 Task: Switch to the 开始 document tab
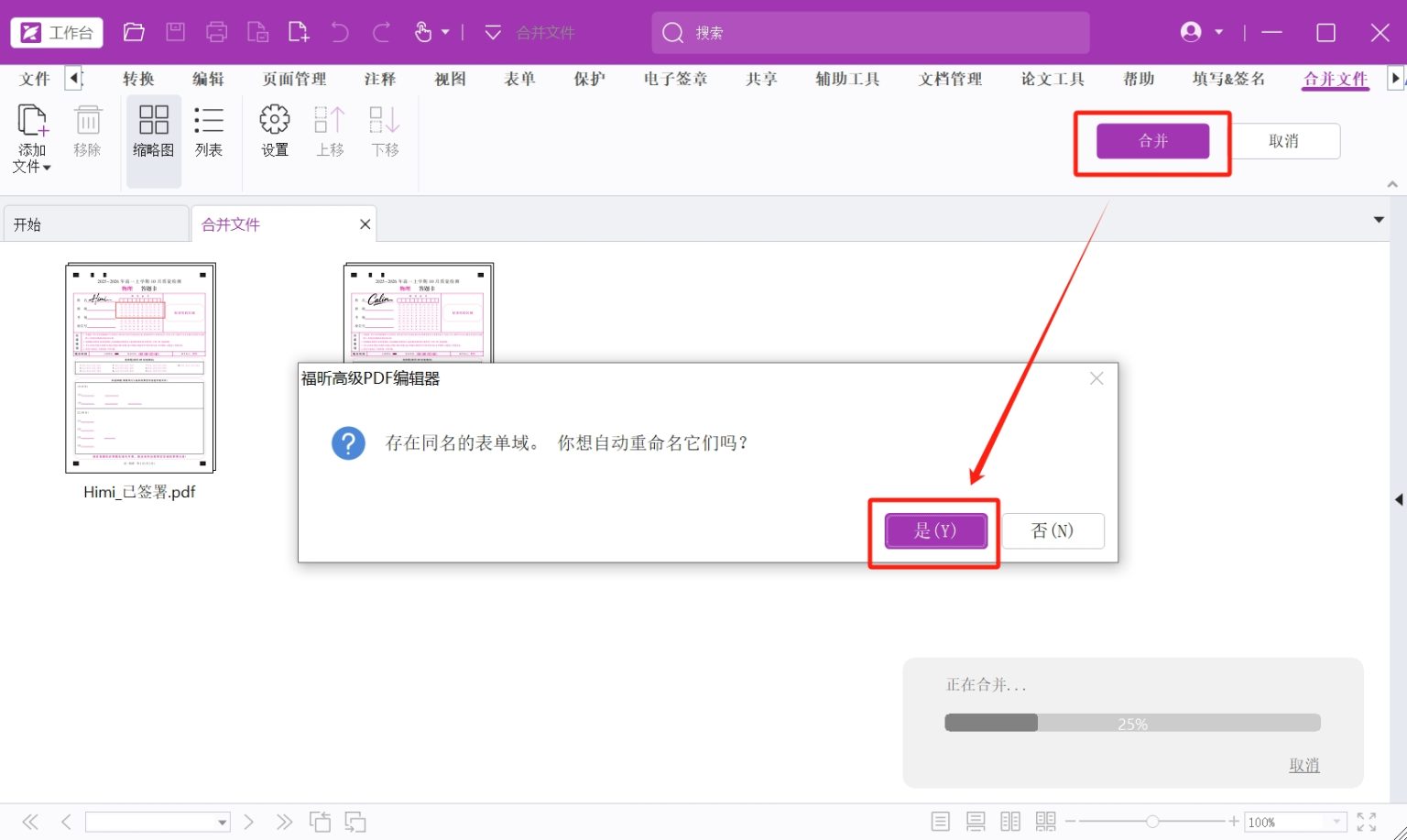[95, 224]
